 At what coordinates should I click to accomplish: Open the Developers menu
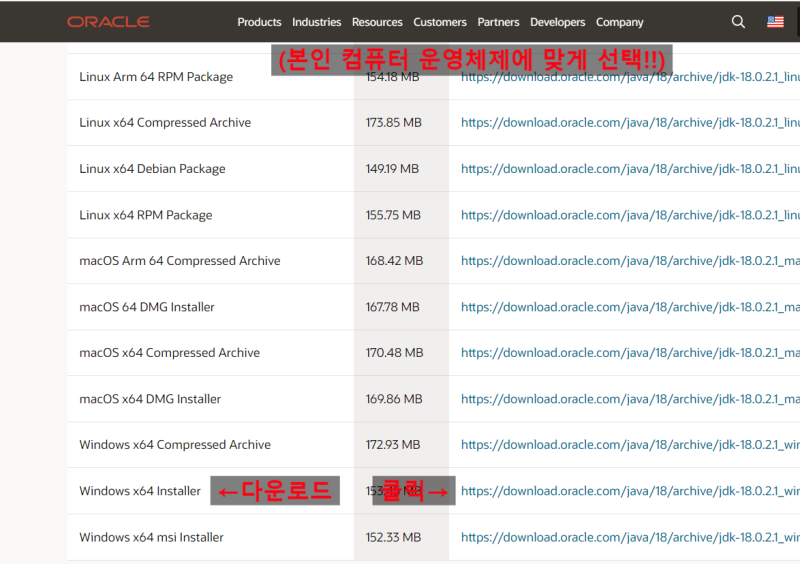point(557,22)
